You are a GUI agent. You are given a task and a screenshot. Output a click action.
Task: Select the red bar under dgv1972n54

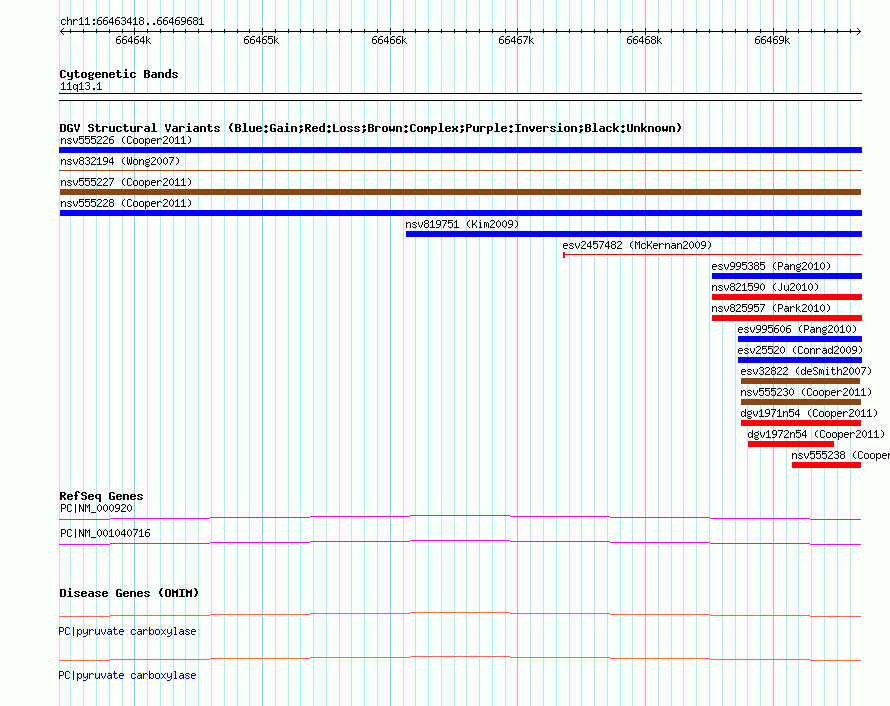pos(791,444)
